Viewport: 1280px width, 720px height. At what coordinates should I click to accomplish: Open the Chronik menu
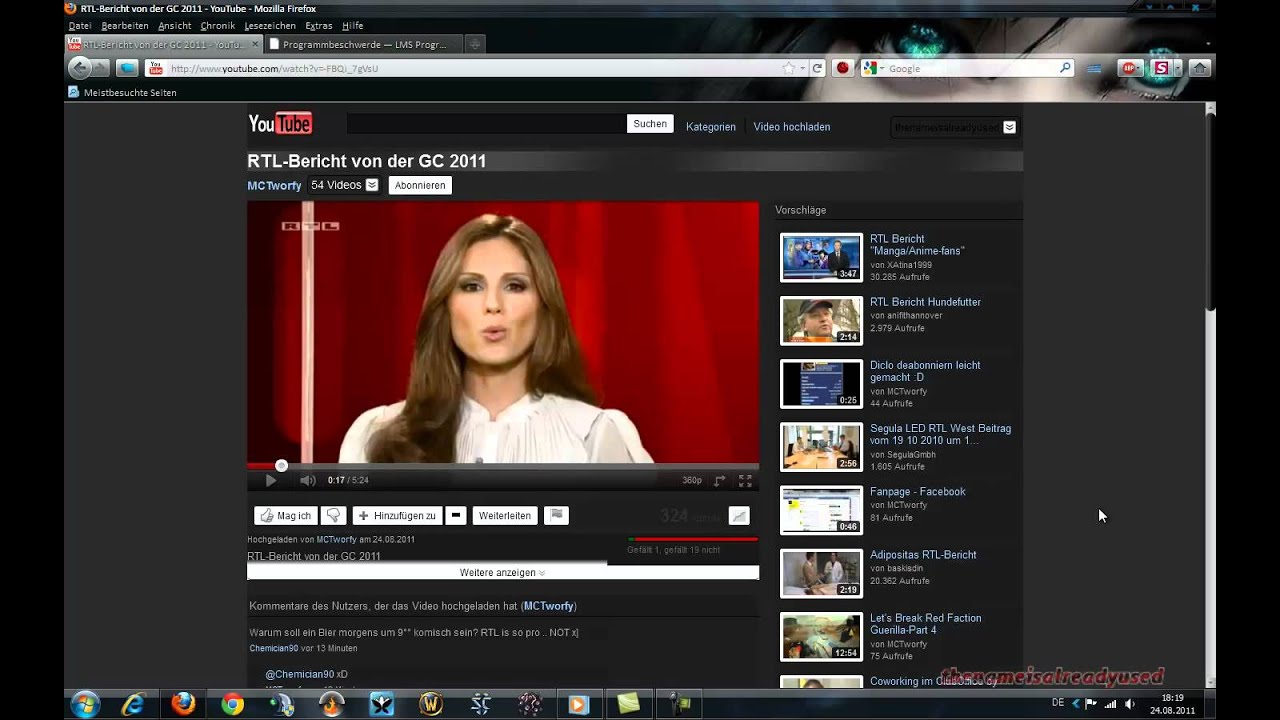click(x=218, y=25)
